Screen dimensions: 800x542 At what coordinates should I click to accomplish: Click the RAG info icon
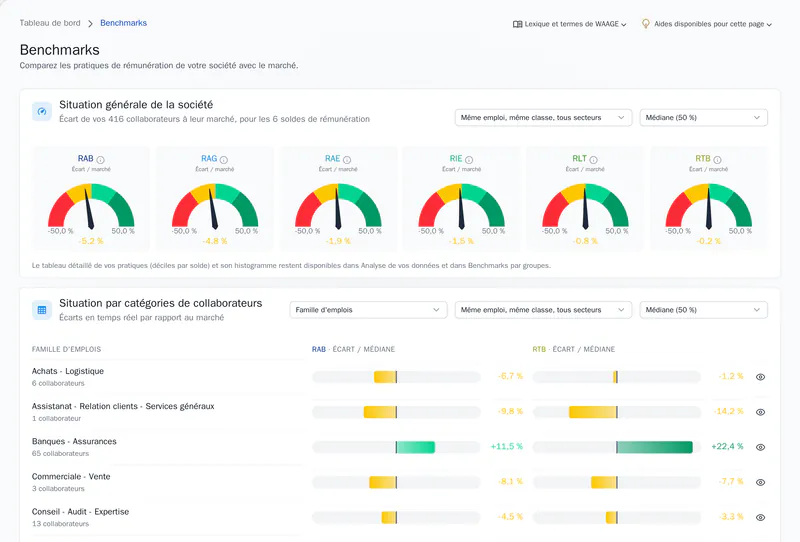223,160
